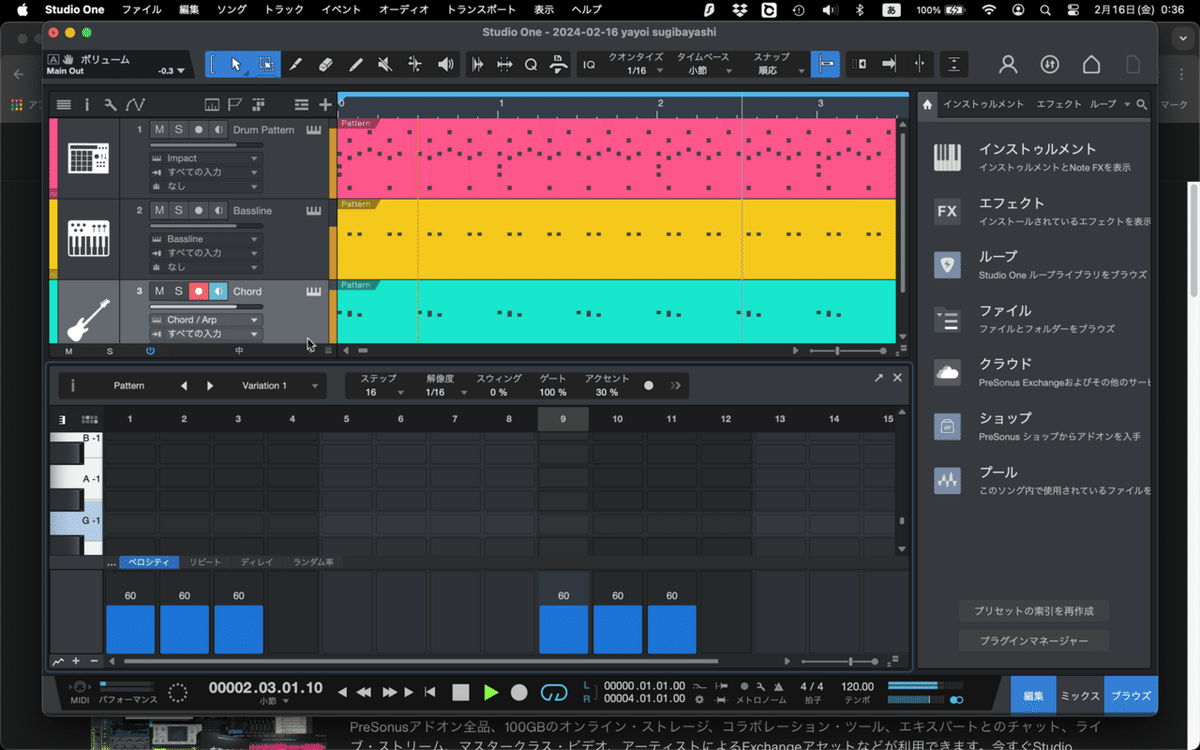This screenshot has width=1200, height=750.
Task: Select the Range tool
Action: 266,64
